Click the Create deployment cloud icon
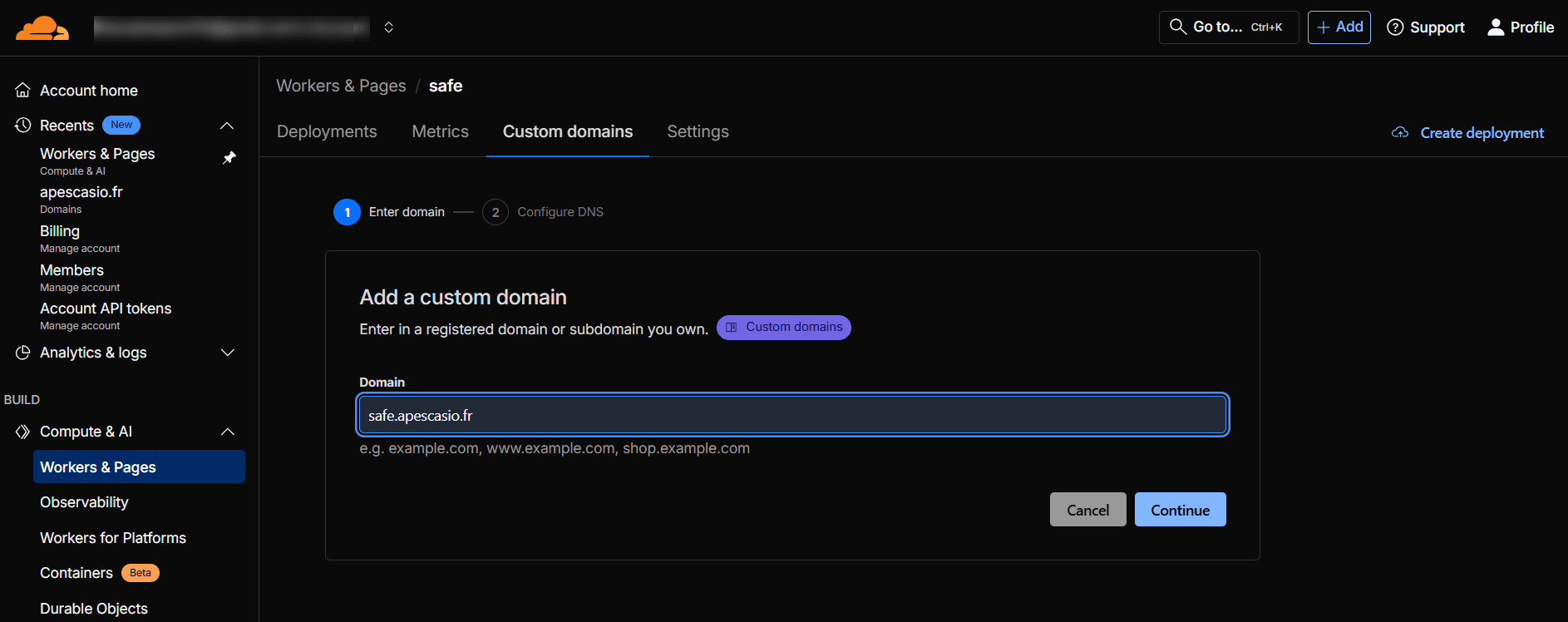The image size is (1568, 622). (x=1400, y=133)
